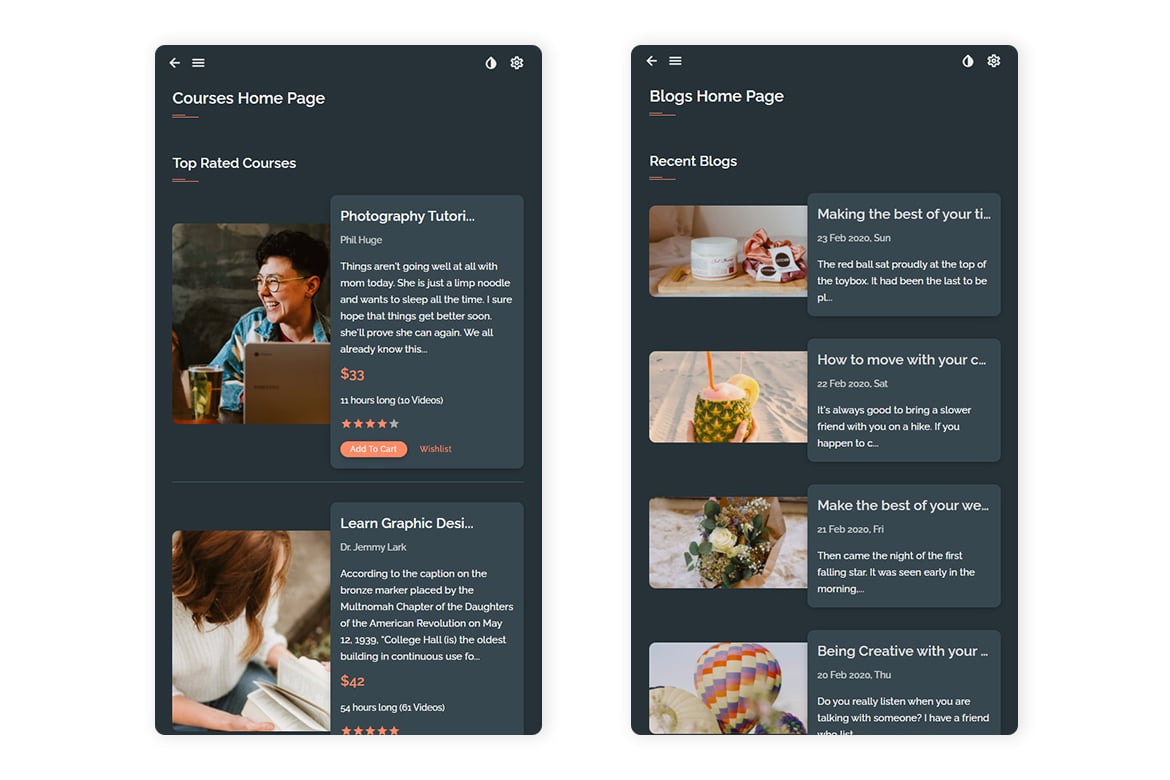Rate Photography Tutorial with fifth star

point(394,423)
